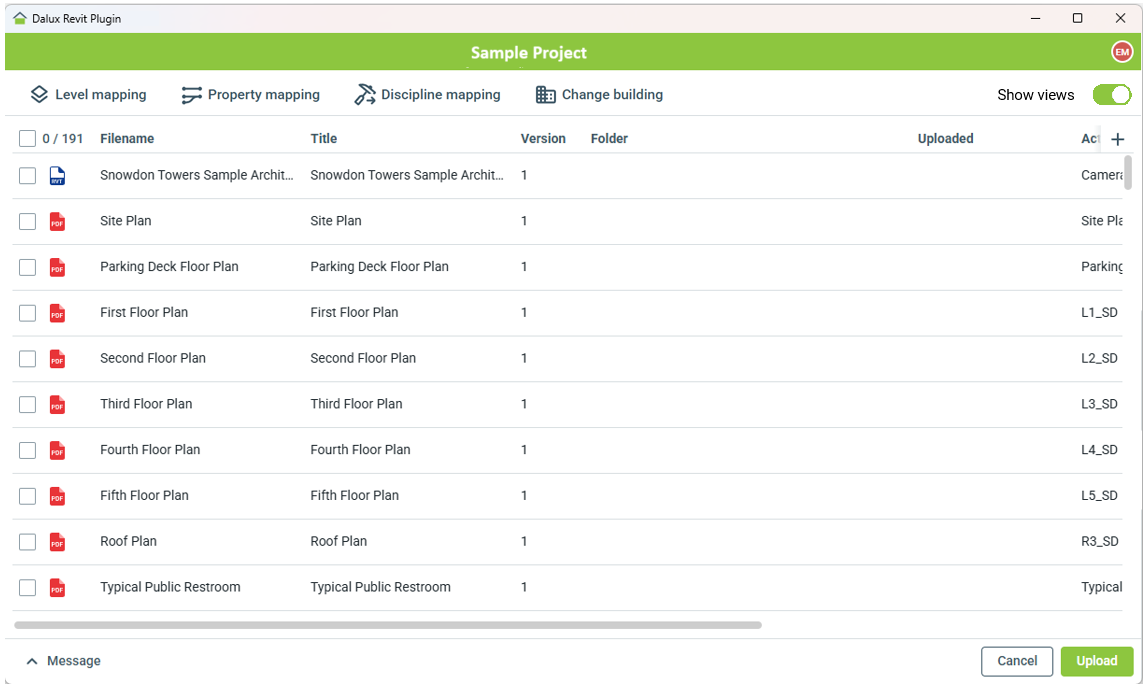Select the Site Plan filename cell

tap(126, 221)
